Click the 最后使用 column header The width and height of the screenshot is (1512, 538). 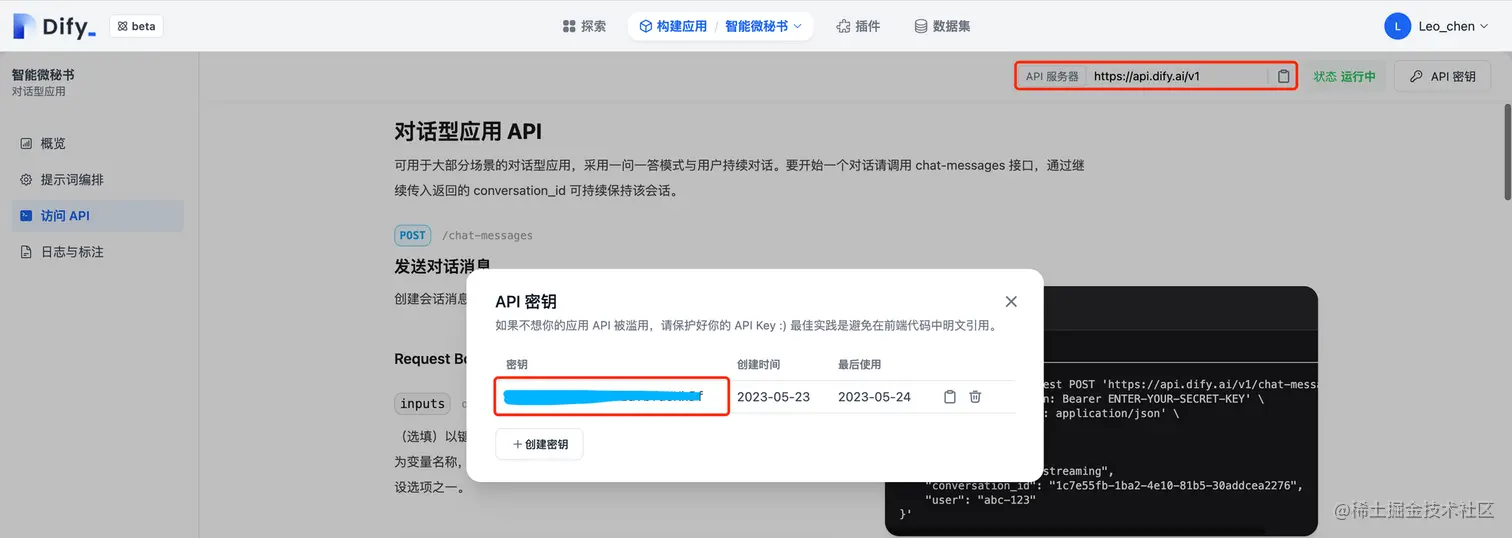click(860, 364)
